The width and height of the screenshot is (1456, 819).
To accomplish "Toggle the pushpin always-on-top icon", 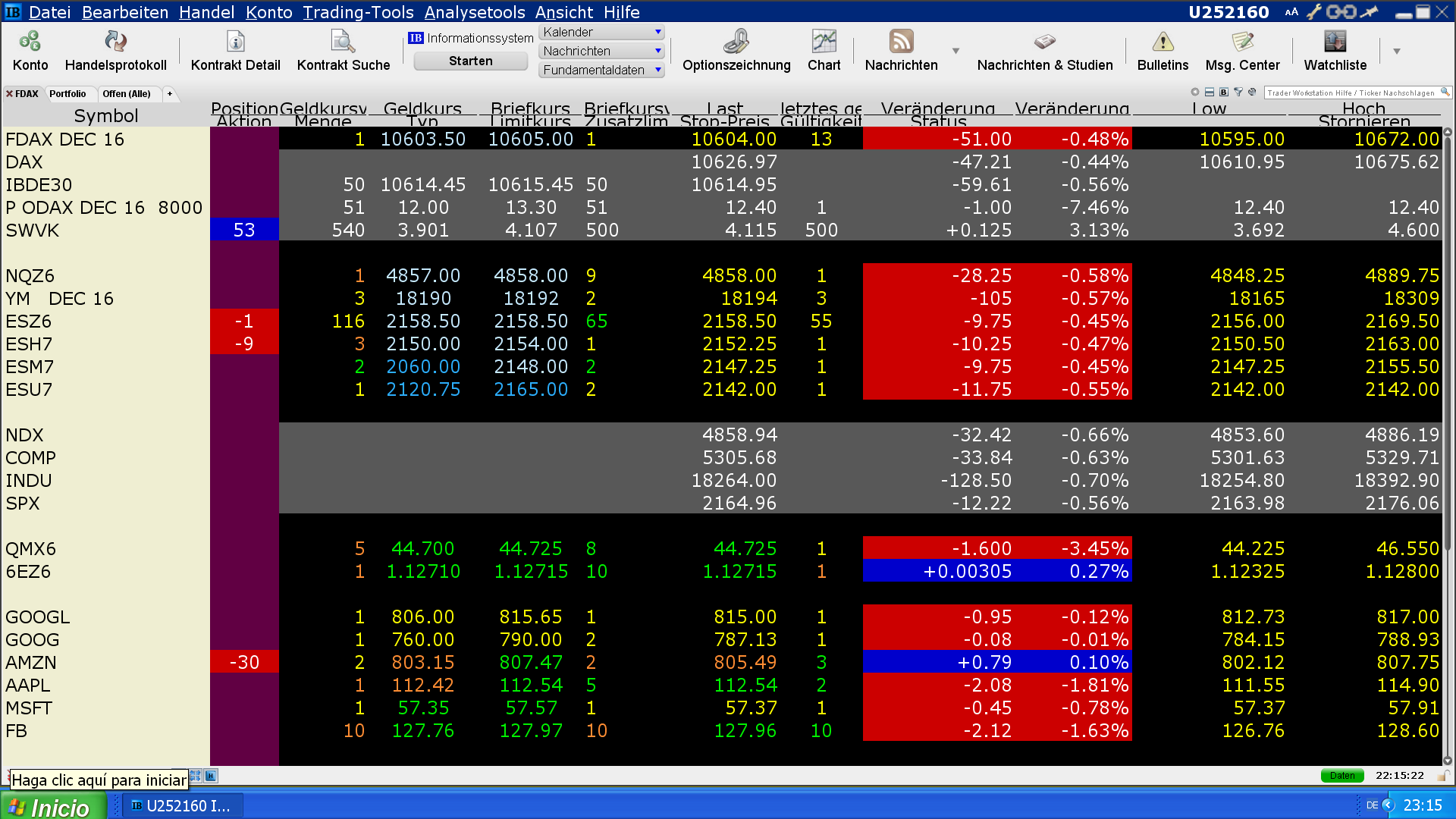I will click(x=1370, y=11).
